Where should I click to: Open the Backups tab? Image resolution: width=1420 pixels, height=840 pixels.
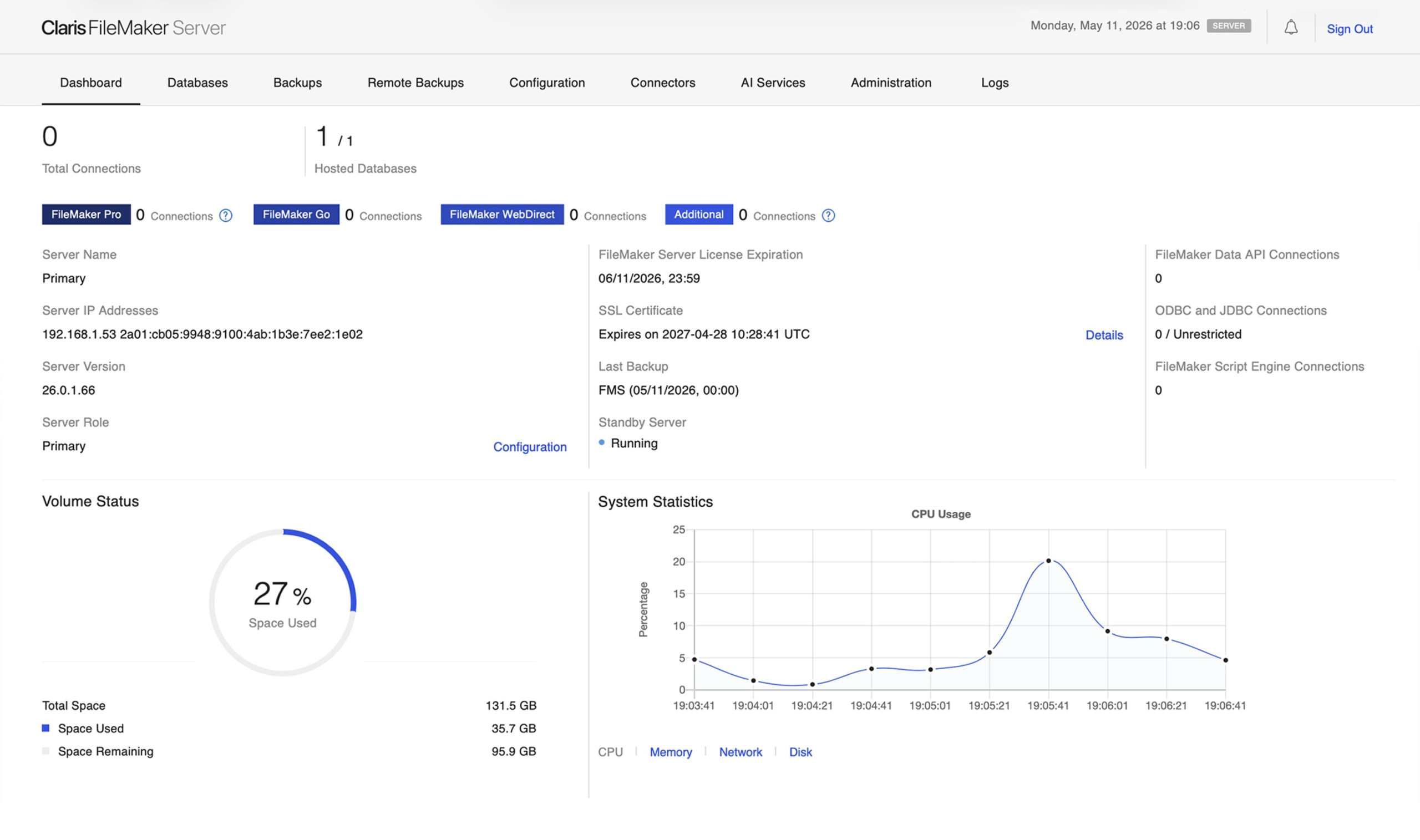(298, 83)
